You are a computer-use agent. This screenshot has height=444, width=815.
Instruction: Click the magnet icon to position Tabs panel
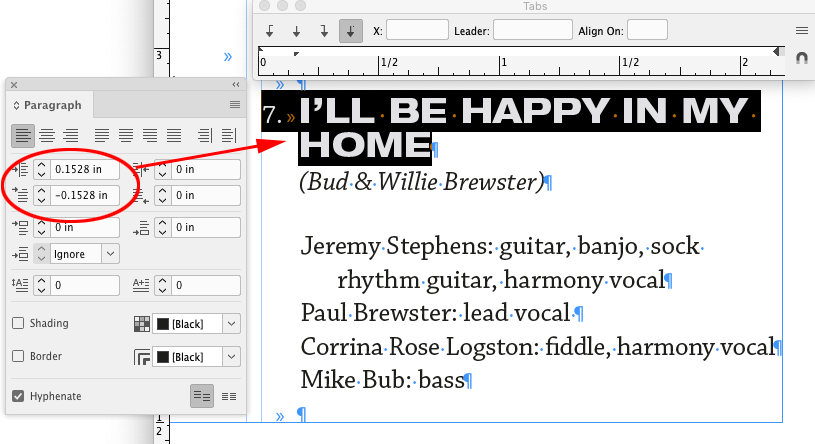tap(801, 58)
